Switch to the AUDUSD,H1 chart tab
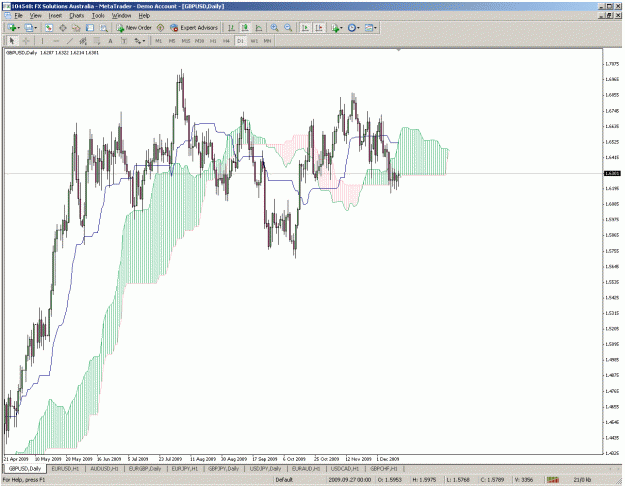 104,469
